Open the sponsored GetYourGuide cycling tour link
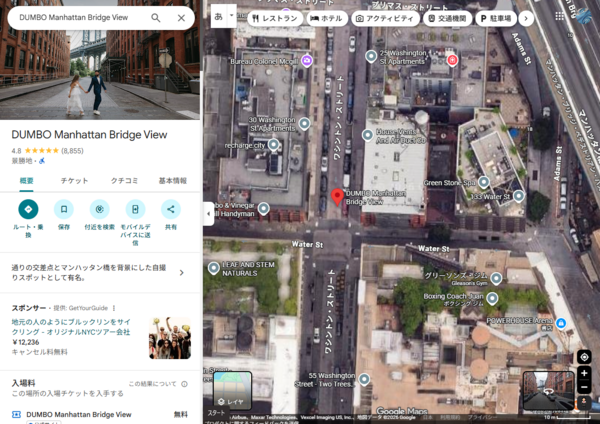This screenshot has width=600, height=424. coord(71,327)
